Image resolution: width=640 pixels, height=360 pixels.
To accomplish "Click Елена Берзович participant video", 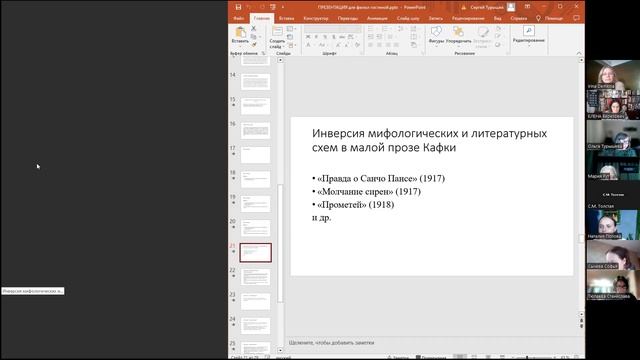I will point(613,104).
